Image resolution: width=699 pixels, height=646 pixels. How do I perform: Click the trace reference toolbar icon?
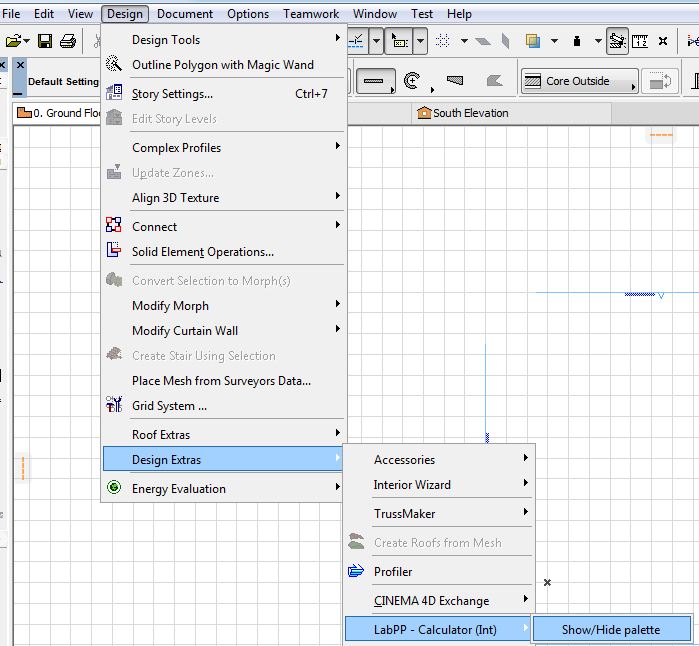[x=533, y=41]
